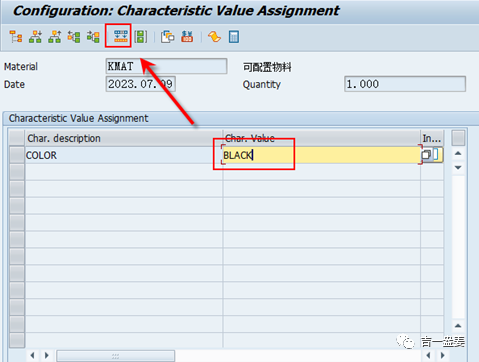Viewport: 479px width, 362px height.
Task: Click the level-down hierarchy icon with down arrow
Action: pyautogui.click(x=35, y=36)
